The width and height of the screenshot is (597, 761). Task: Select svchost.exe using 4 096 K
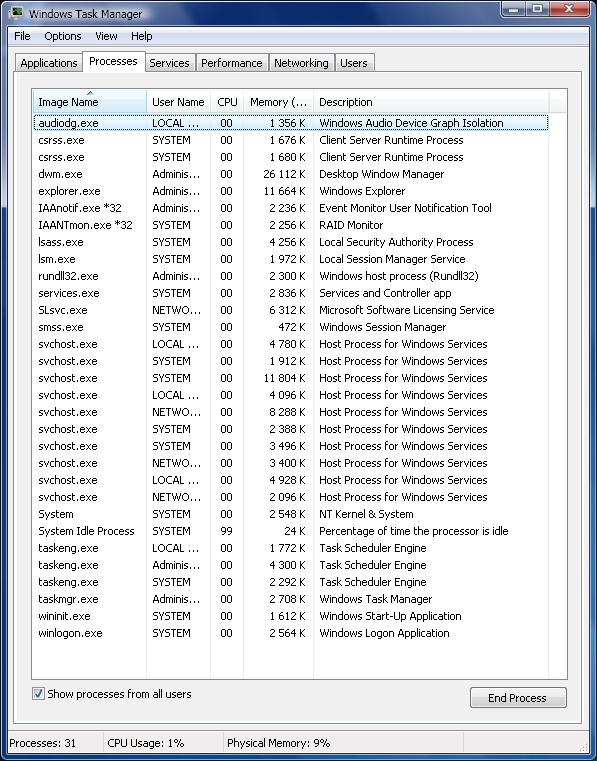[291, 395]
